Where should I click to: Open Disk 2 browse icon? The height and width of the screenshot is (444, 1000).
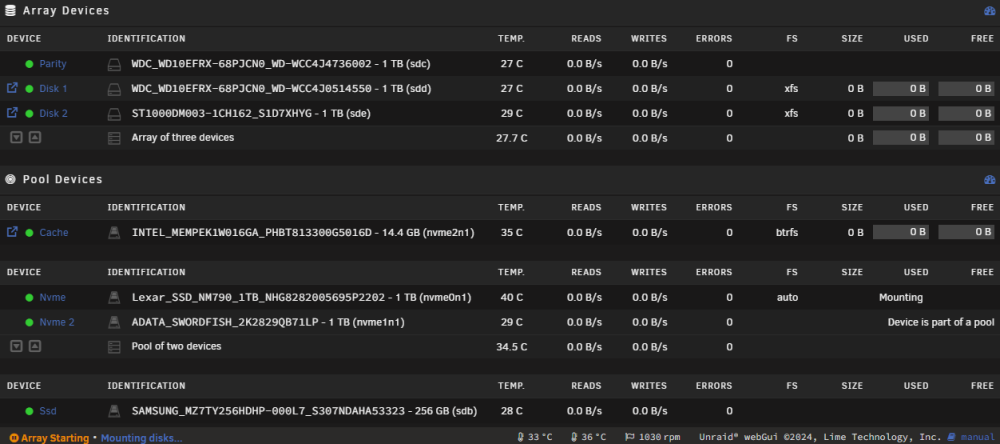tap(12, 113)
